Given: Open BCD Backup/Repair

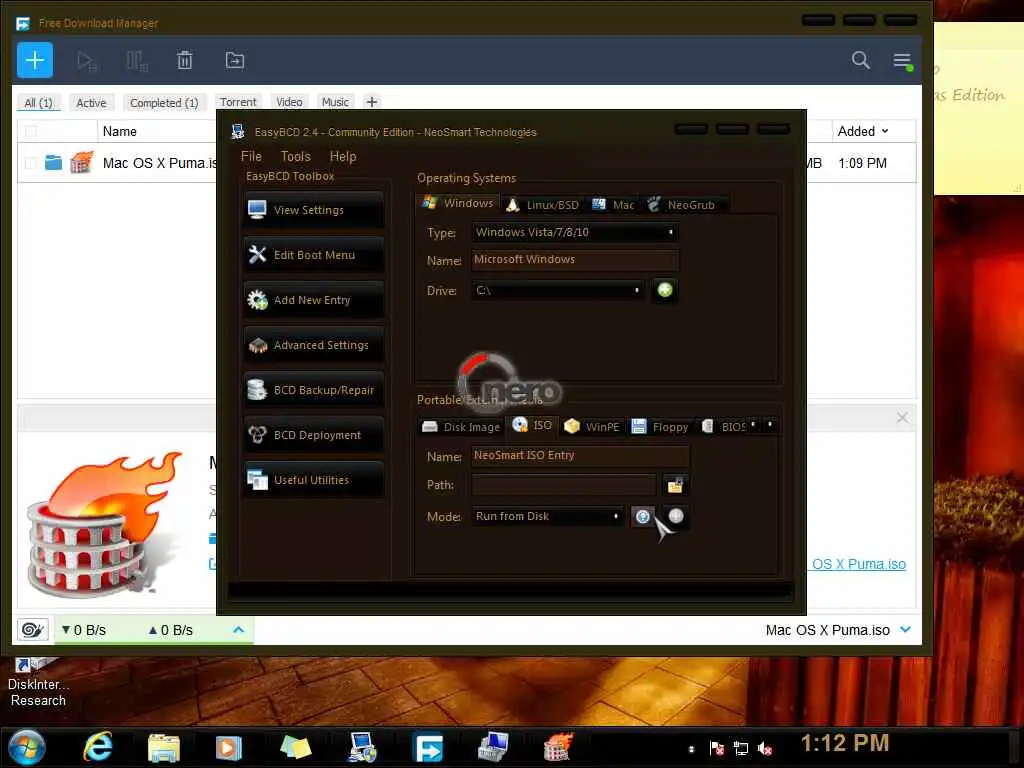Looking at the screenshot, I should (314, 390).
